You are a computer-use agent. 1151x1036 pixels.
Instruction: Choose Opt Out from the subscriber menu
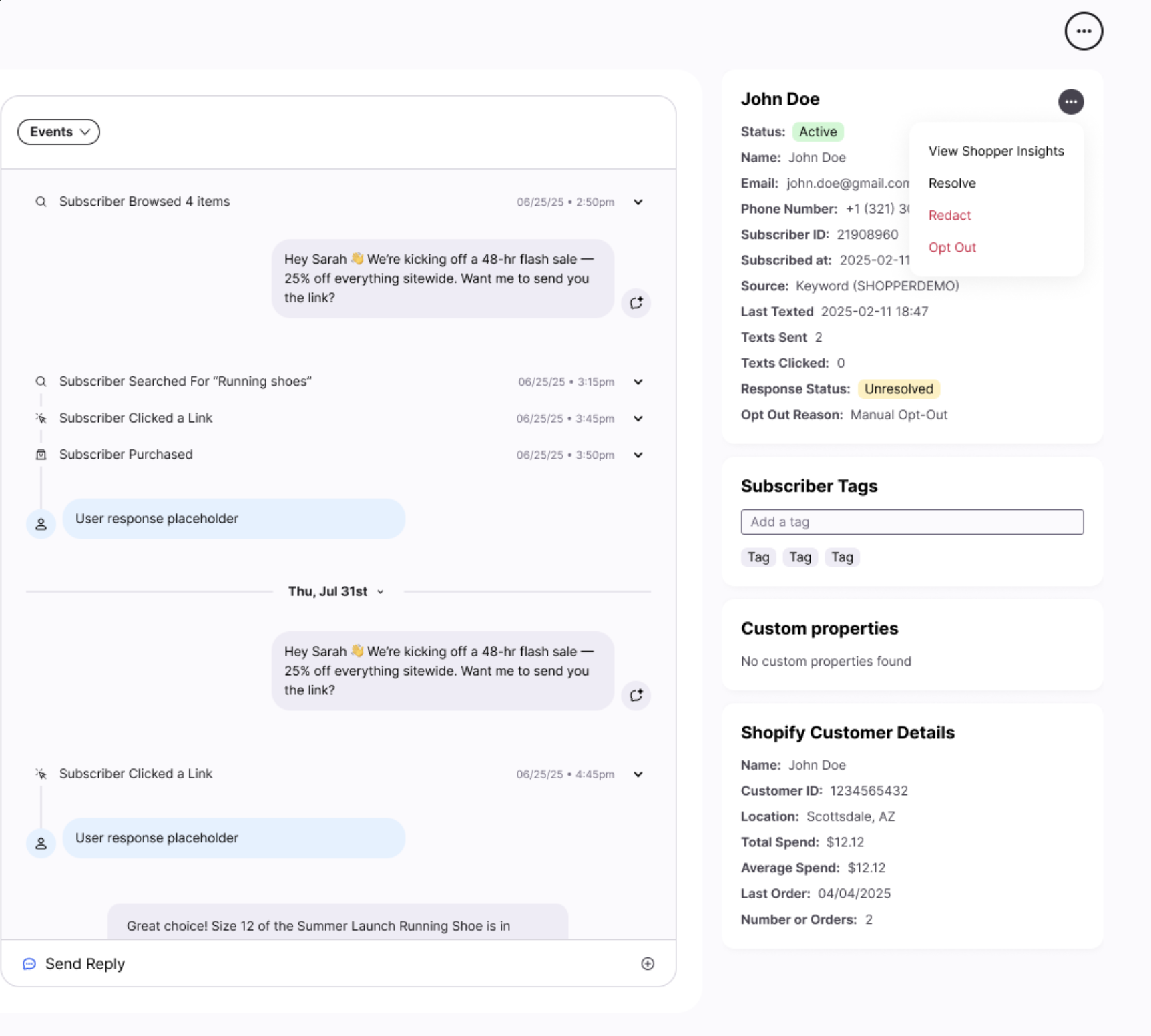point(951,247)
